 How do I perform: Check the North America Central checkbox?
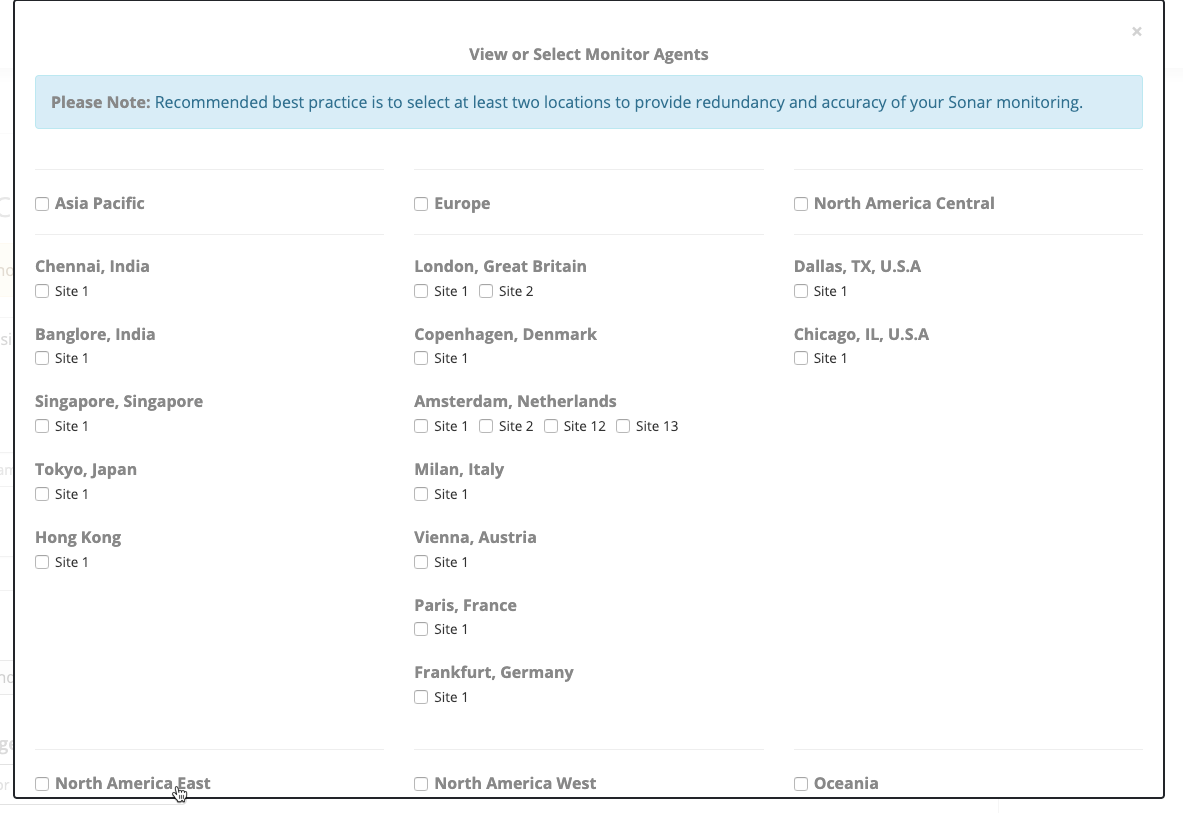[800, 204]
